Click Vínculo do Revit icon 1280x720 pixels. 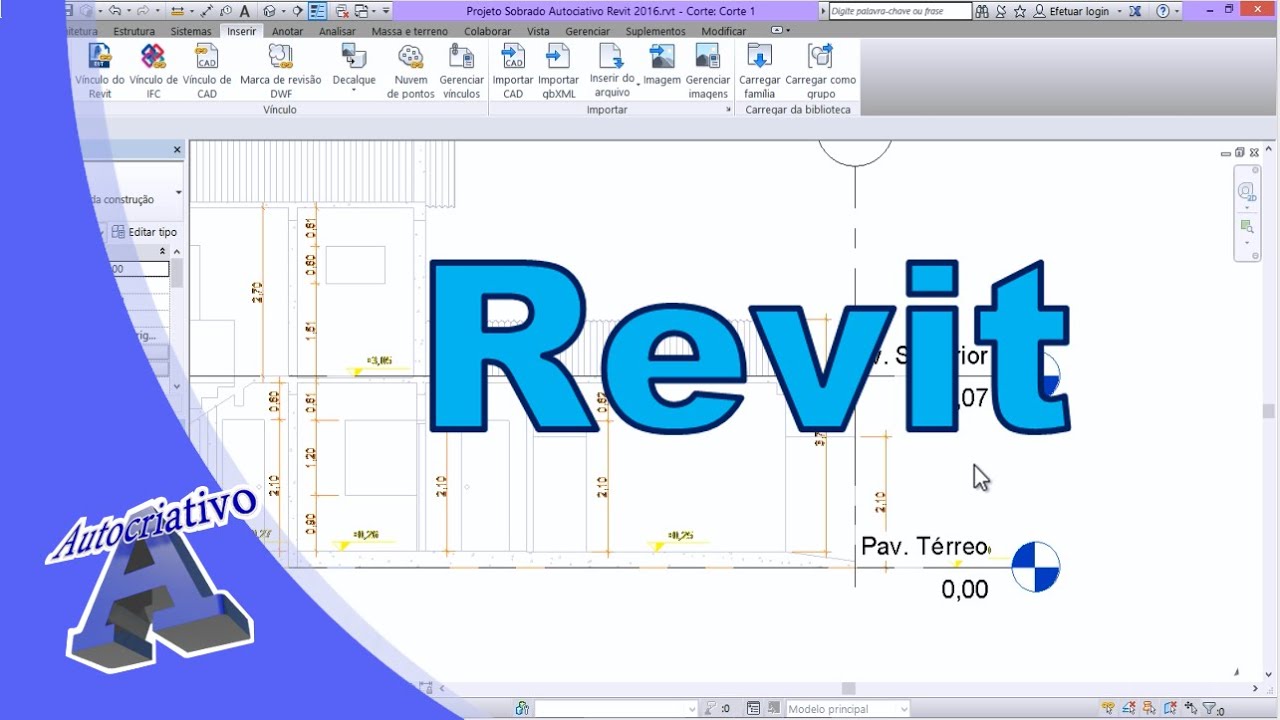coord(100,56)
